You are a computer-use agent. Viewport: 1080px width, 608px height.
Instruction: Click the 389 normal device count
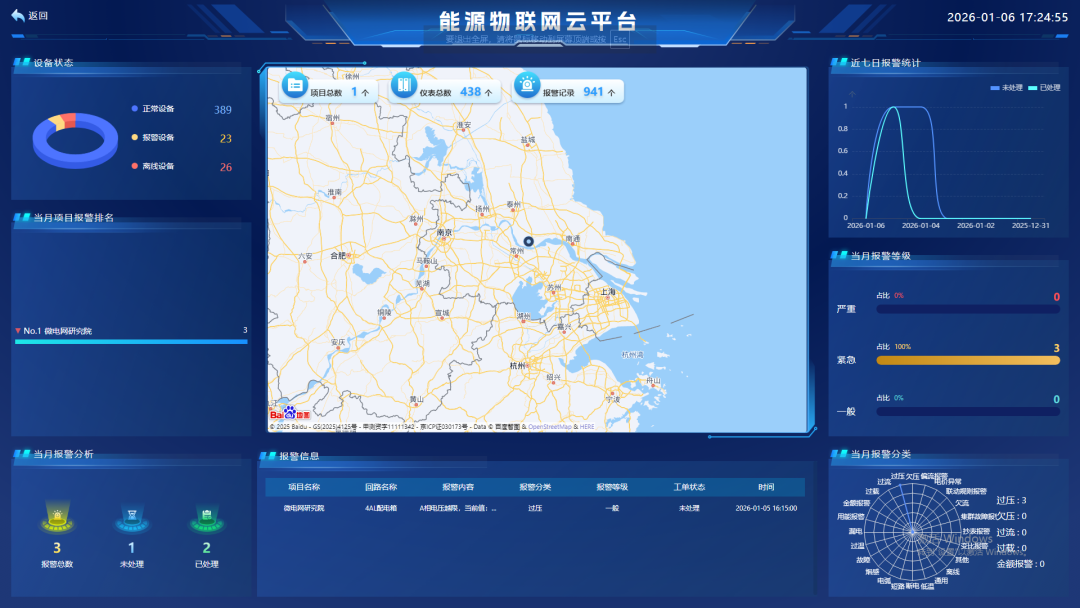pyautogui.click(x=222, y=110)
